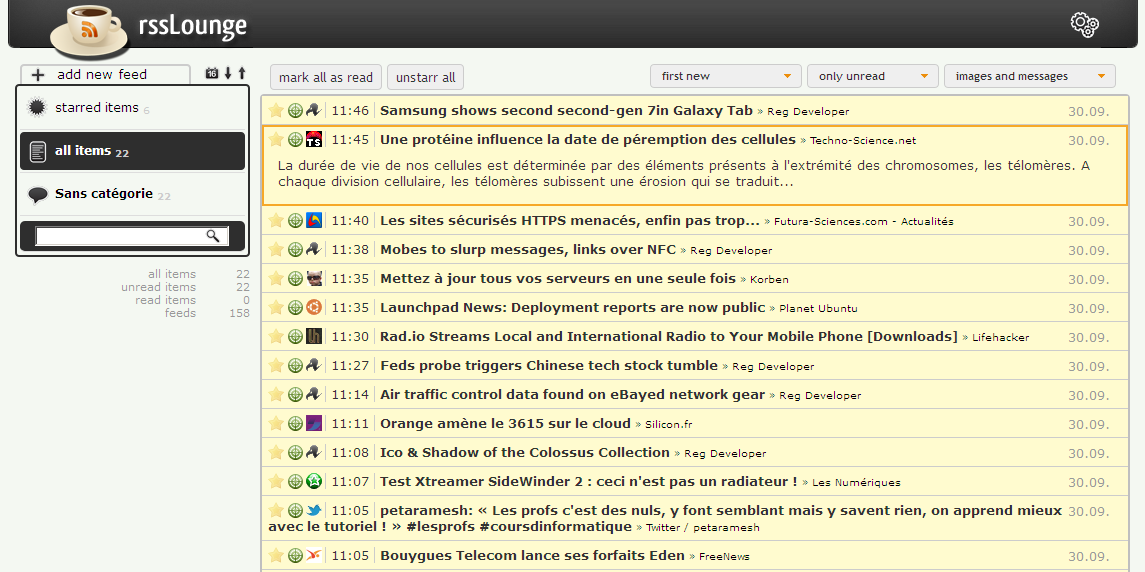
Task: Click the calendar icon beside add new feed
Action: [212, 73]
